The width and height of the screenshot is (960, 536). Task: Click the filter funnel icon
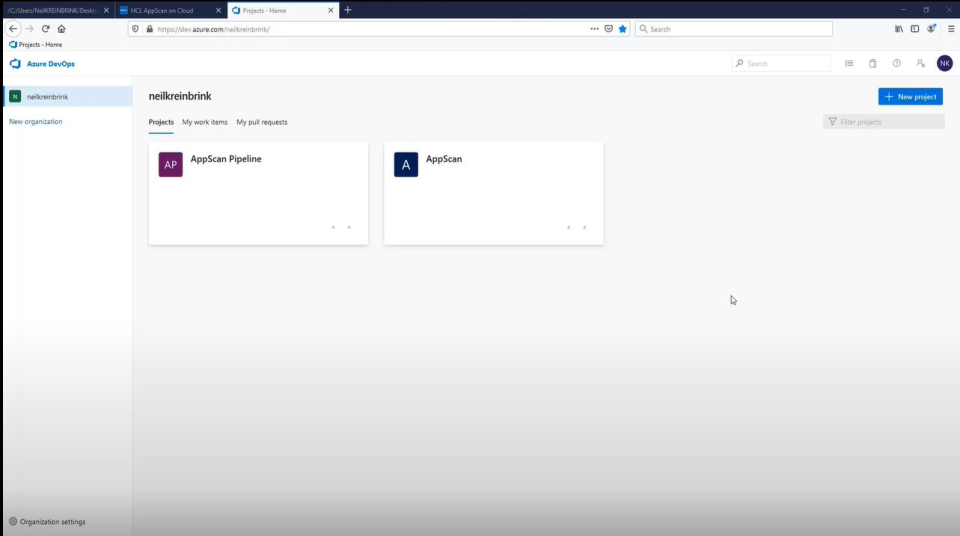832,122
